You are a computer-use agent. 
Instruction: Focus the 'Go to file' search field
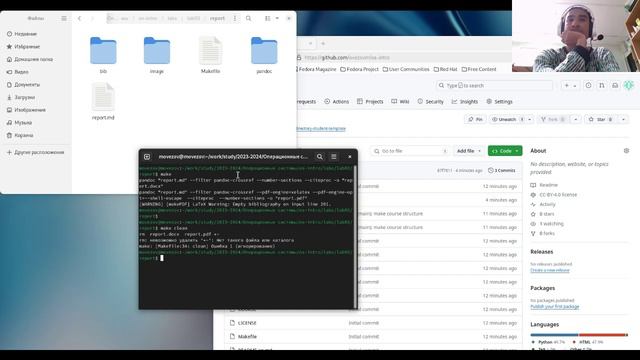[x=409, y=151]
